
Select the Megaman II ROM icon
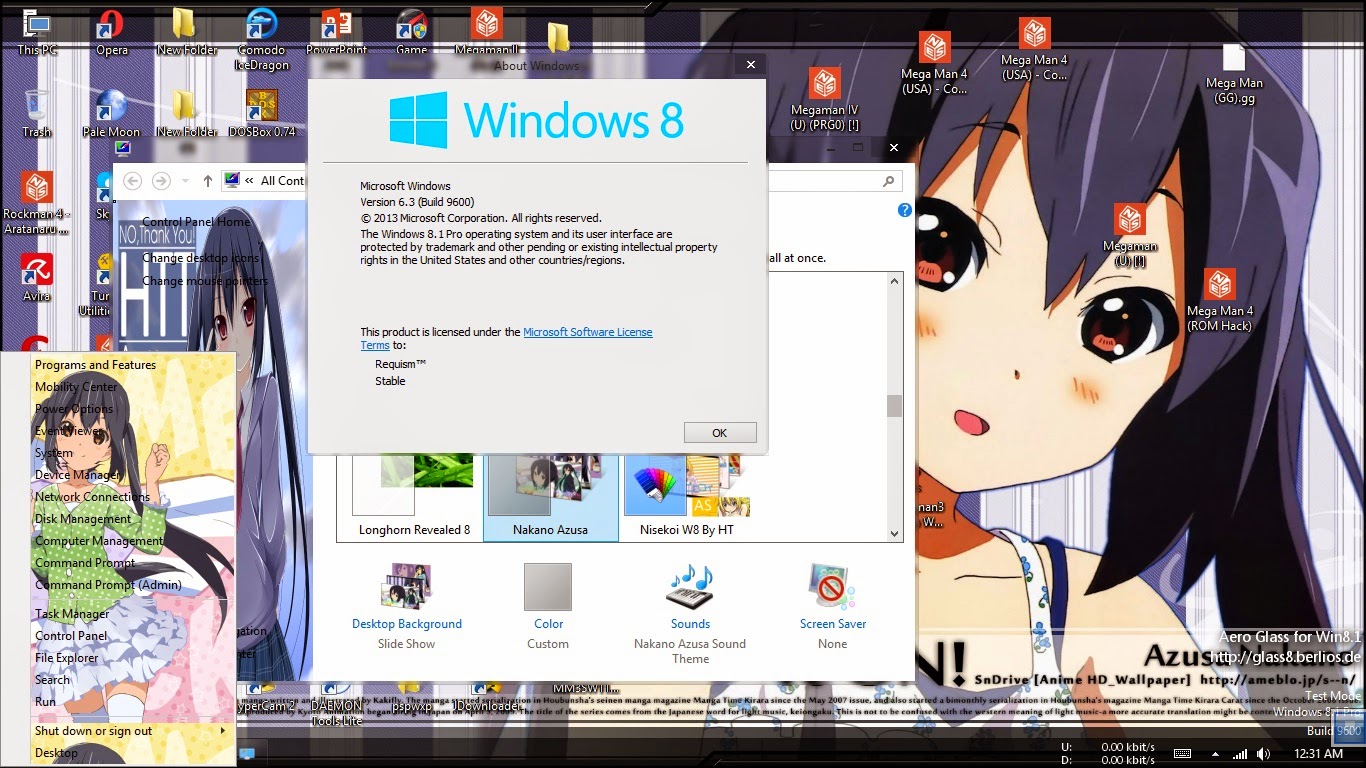click(x=486, y=33)
